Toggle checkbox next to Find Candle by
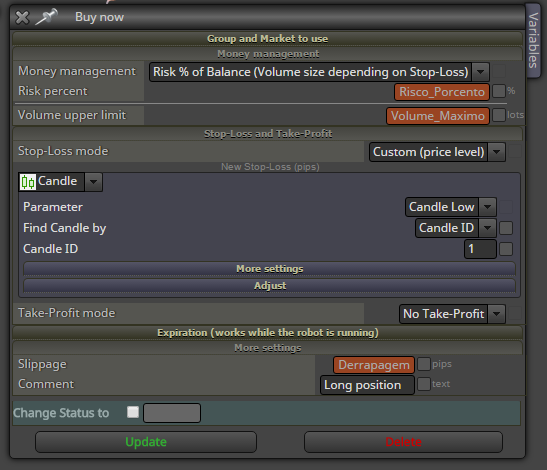The image size is (547, 470). tap(506, 228)
